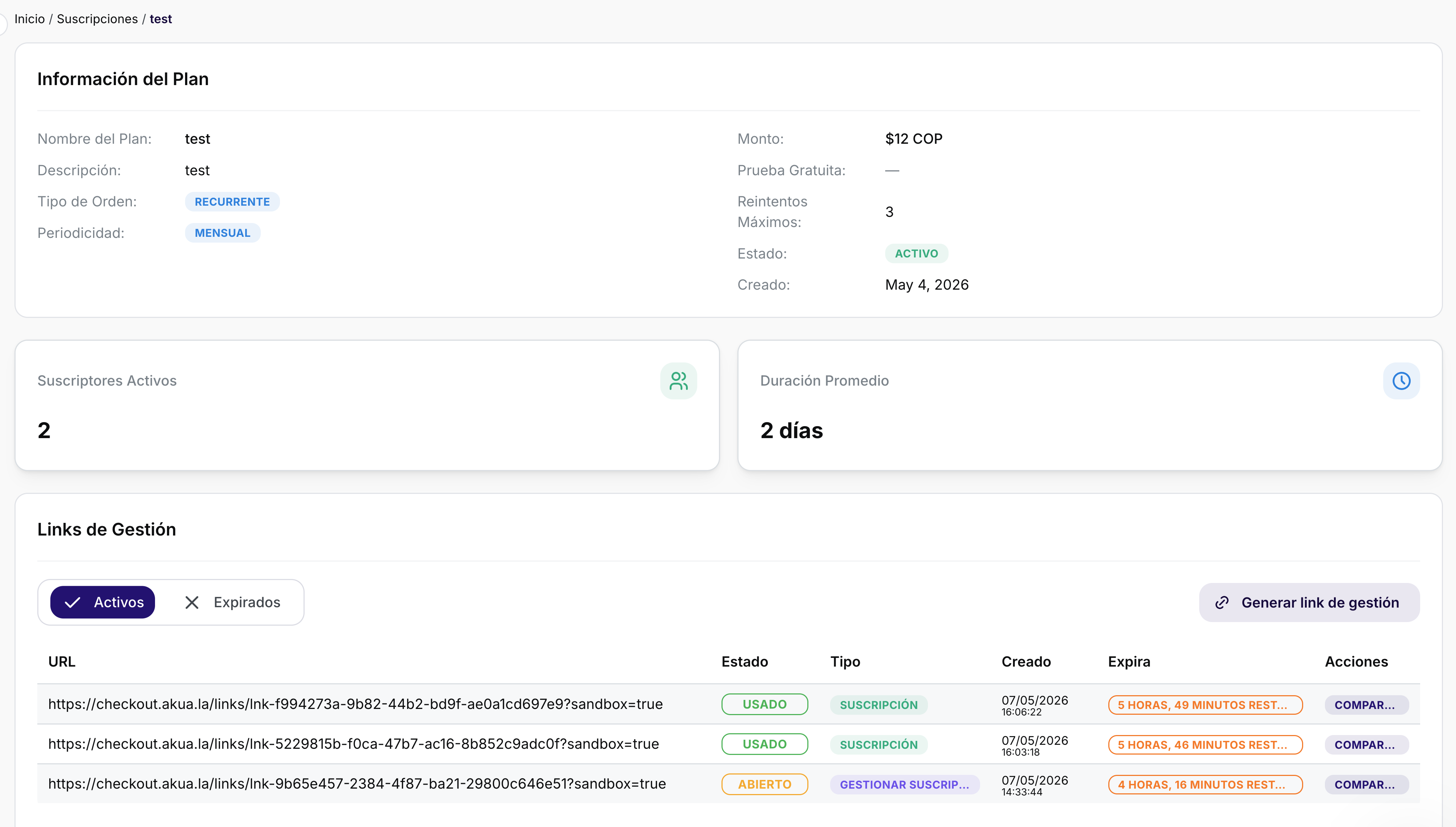Click created date 07/05/2026 16:06:22
1456x827 pixels.
click(x=1034, y=705)
